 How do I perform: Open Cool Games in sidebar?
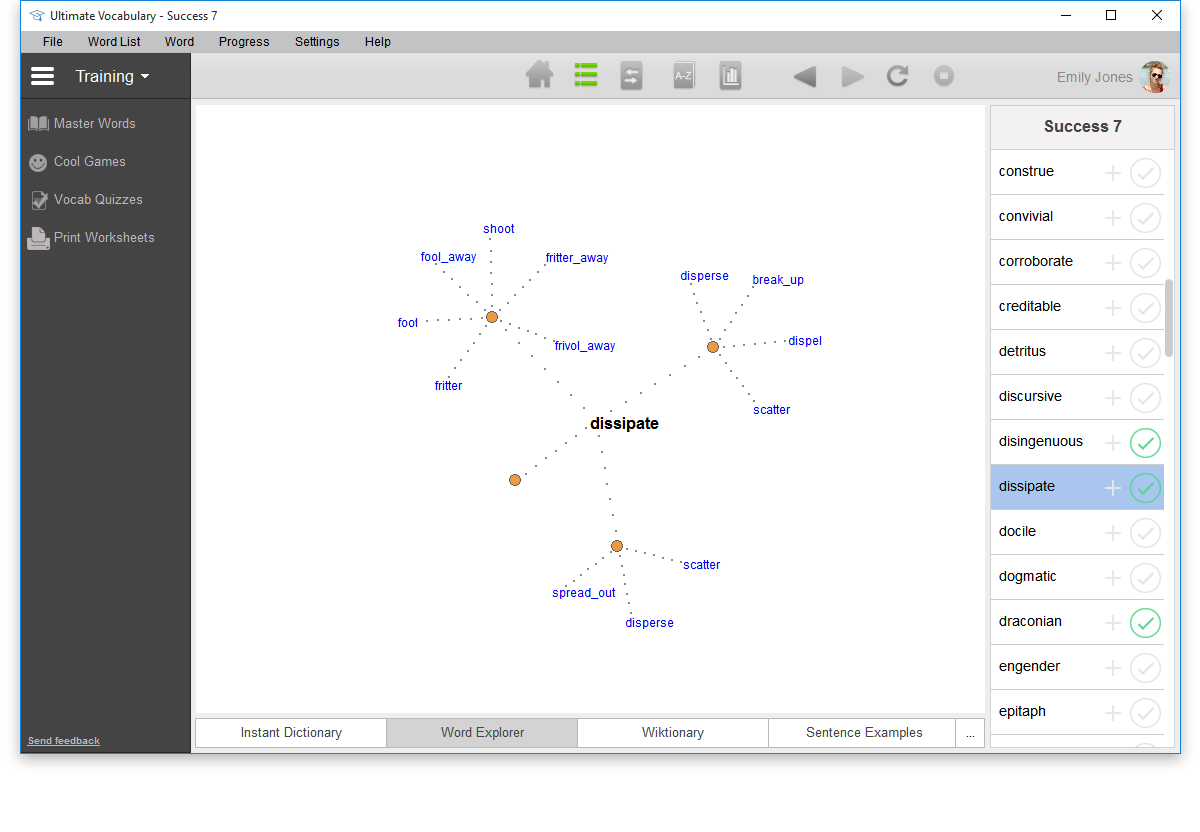tap(89, 162)
